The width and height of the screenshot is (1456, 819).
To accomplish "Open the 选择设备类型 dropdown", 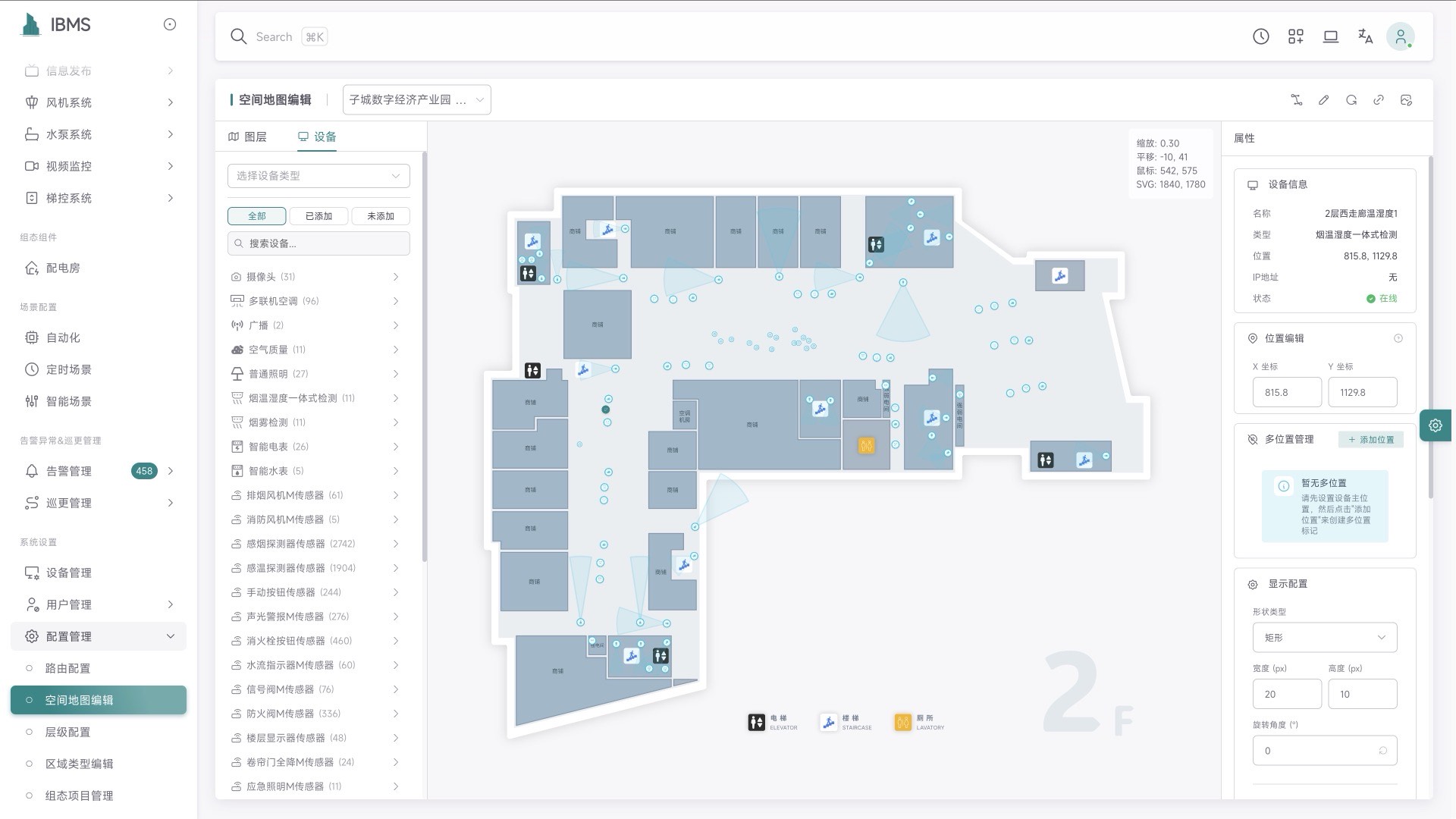I will 318,176.
